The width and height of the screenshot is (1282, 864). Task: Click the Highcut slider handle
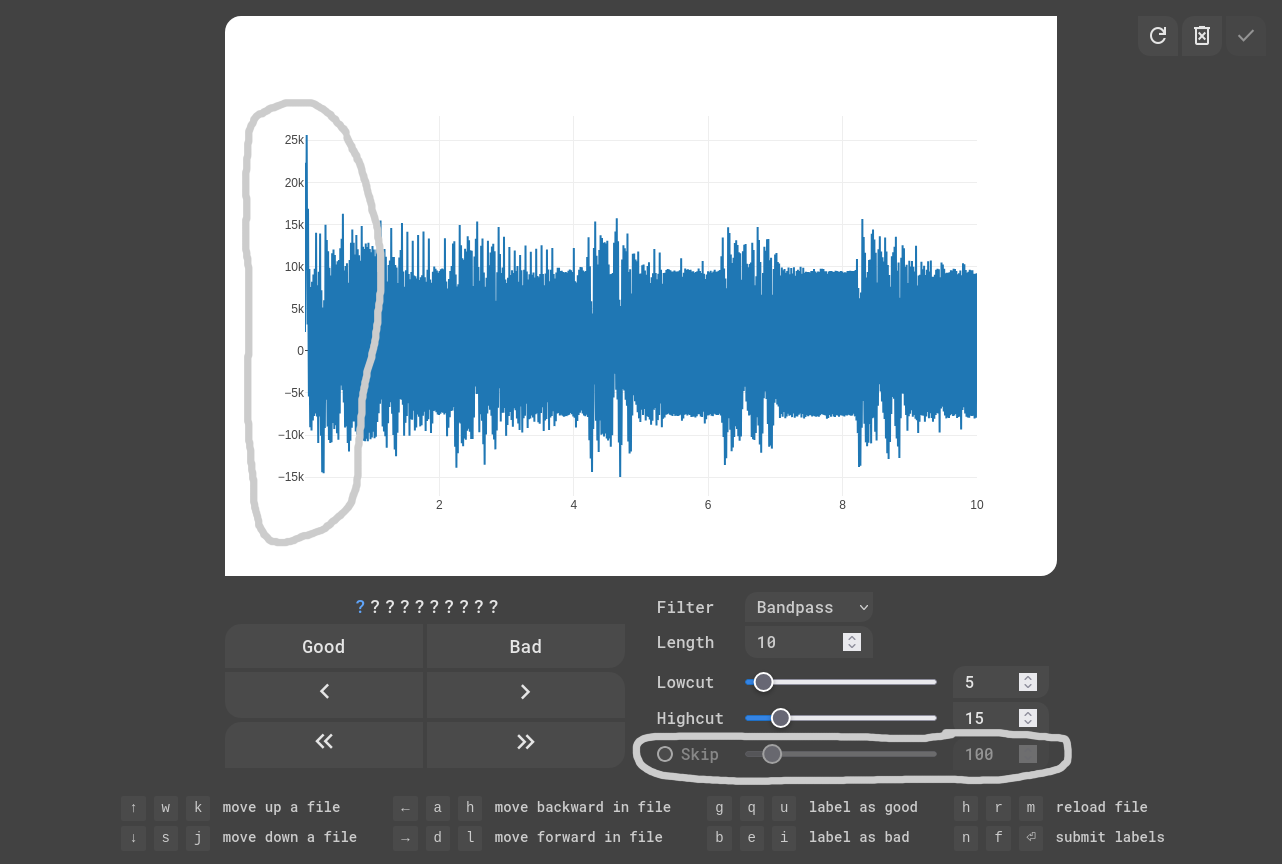[x=780, y=718]
